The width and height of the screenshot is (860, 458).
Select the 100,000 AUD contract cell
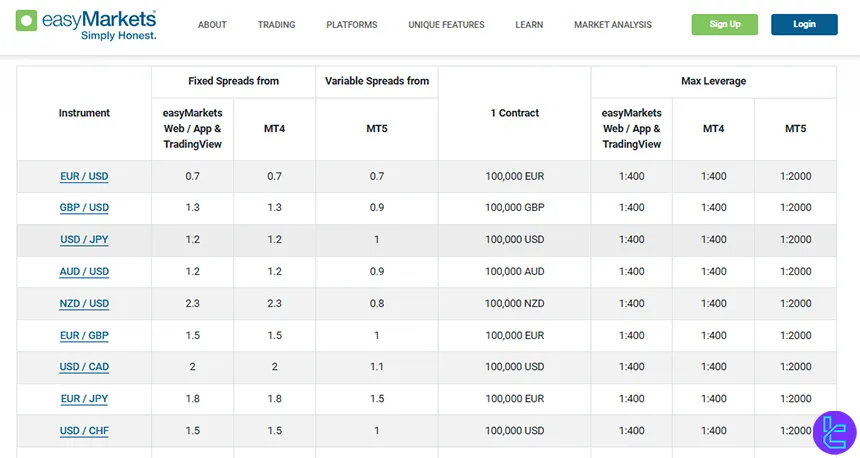[x=514, y=272]
